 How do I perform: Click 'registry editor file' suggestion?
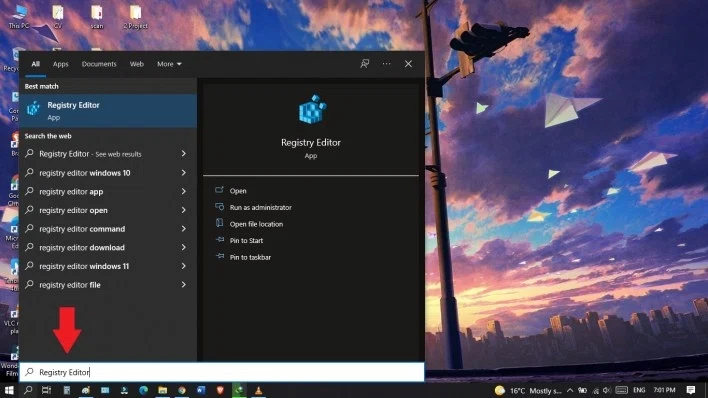coord(70,285)
